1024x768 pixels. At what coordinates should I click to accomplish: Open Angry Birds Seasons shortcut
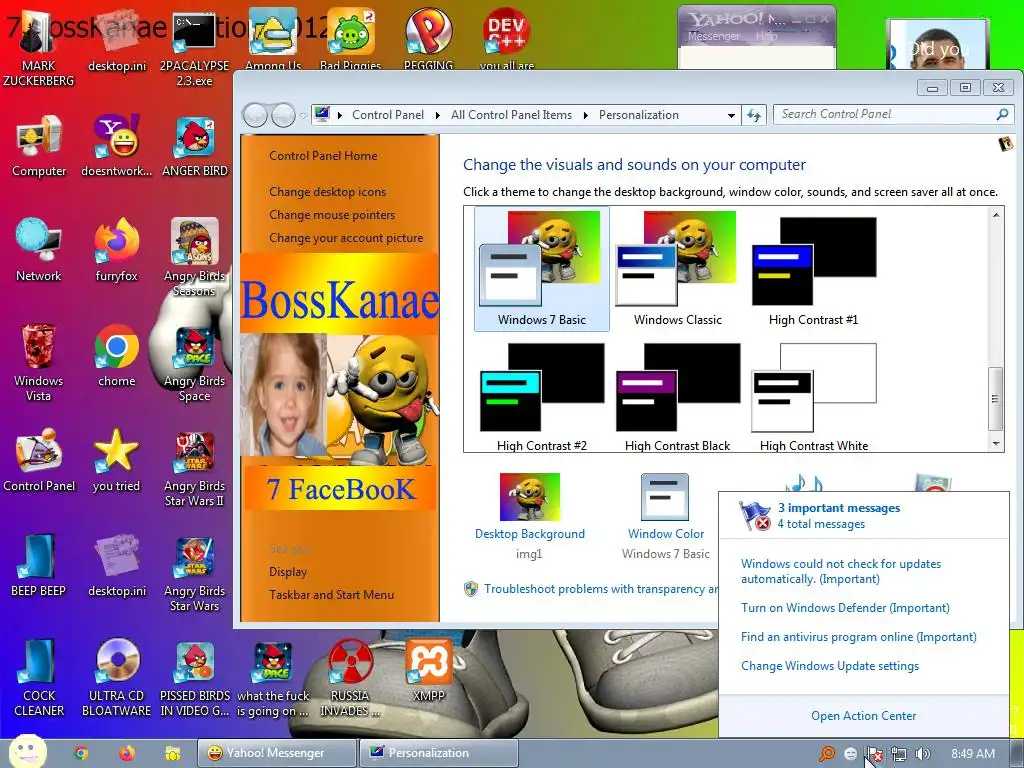195,256
